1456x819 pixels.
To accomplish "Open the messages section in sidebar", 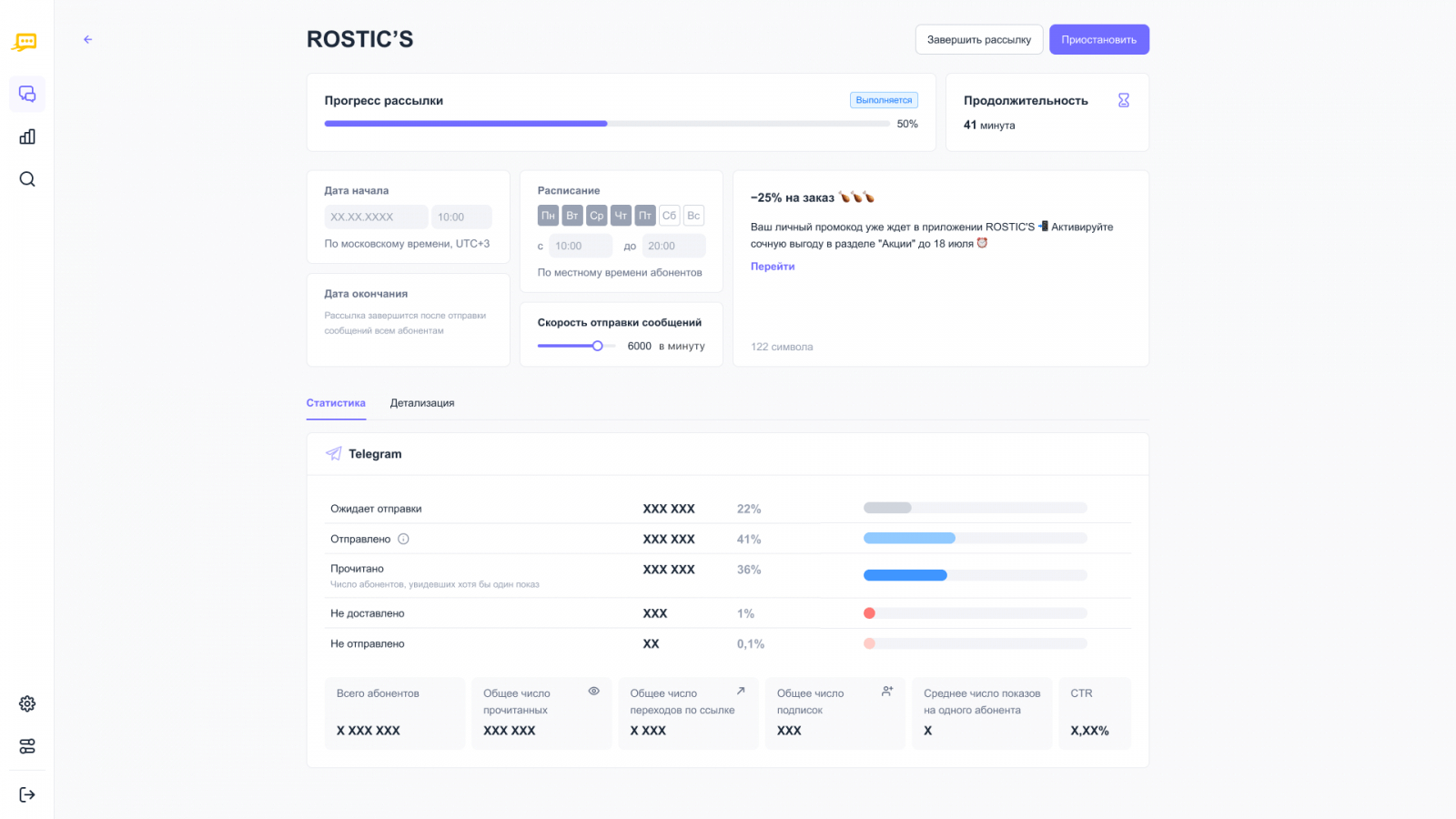I will point(27,94).
